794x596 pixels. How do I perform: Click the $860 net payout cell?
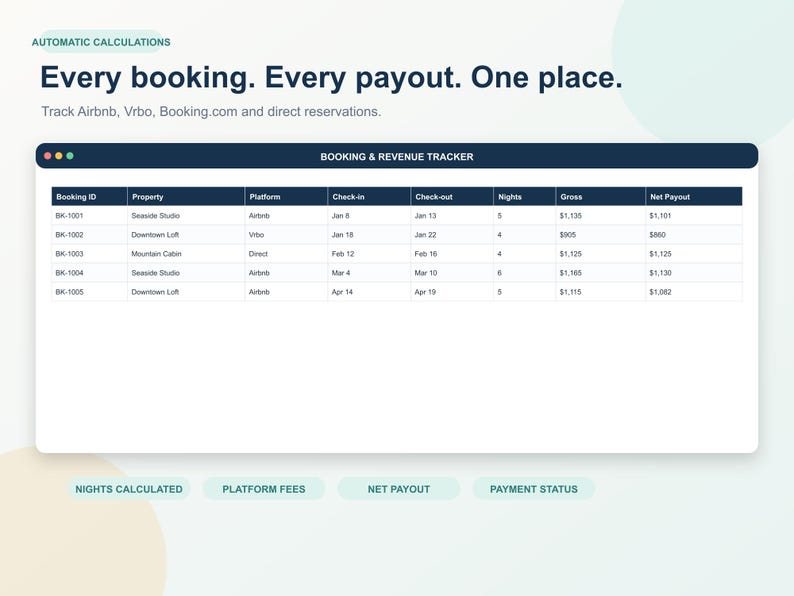[x=694, y=235]
